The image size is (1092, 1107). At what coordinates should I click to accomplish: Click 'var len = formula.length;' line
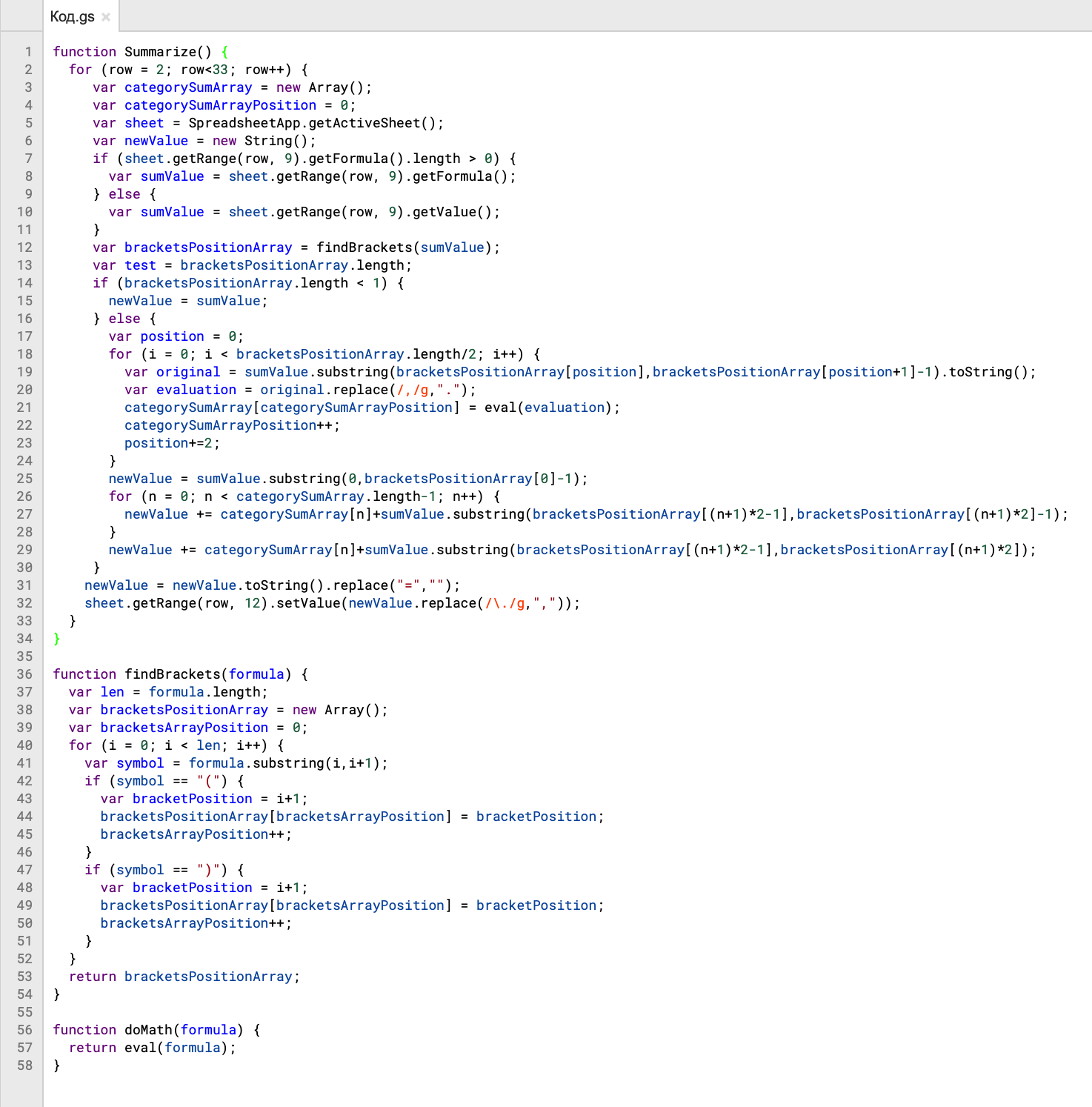pos(168,692)
